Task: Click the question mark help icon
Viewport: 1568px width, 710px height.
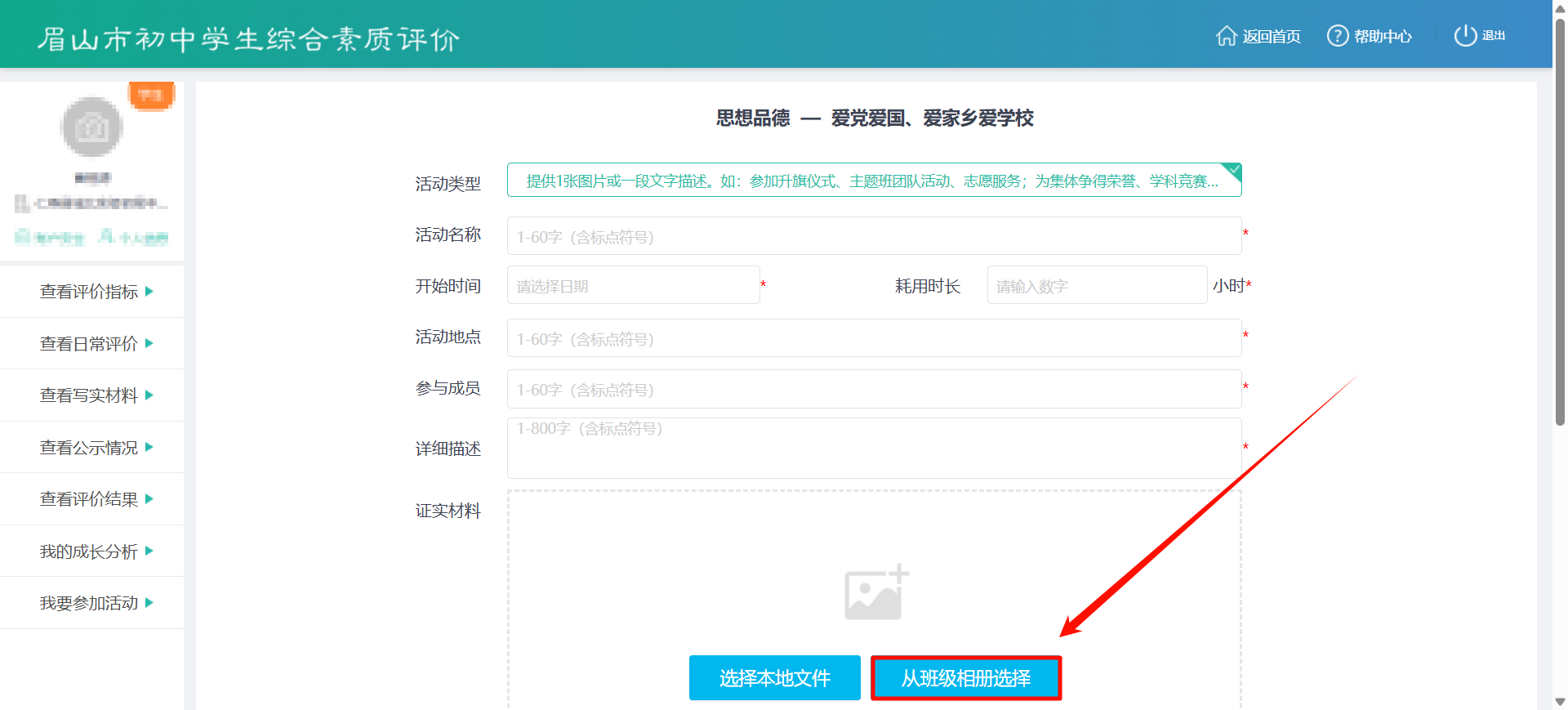Action: [1338, 36]
